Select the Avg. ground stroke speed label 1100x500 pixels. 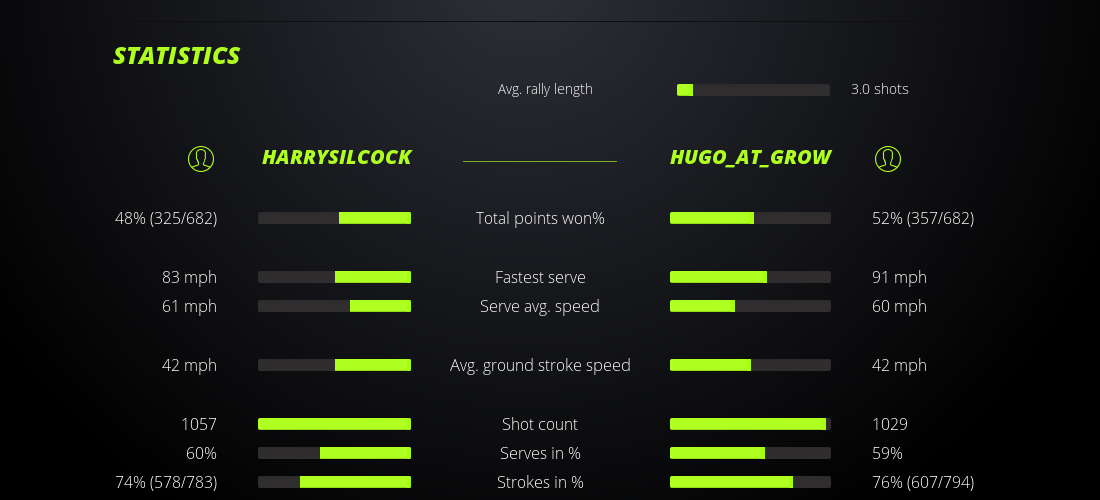540,365
